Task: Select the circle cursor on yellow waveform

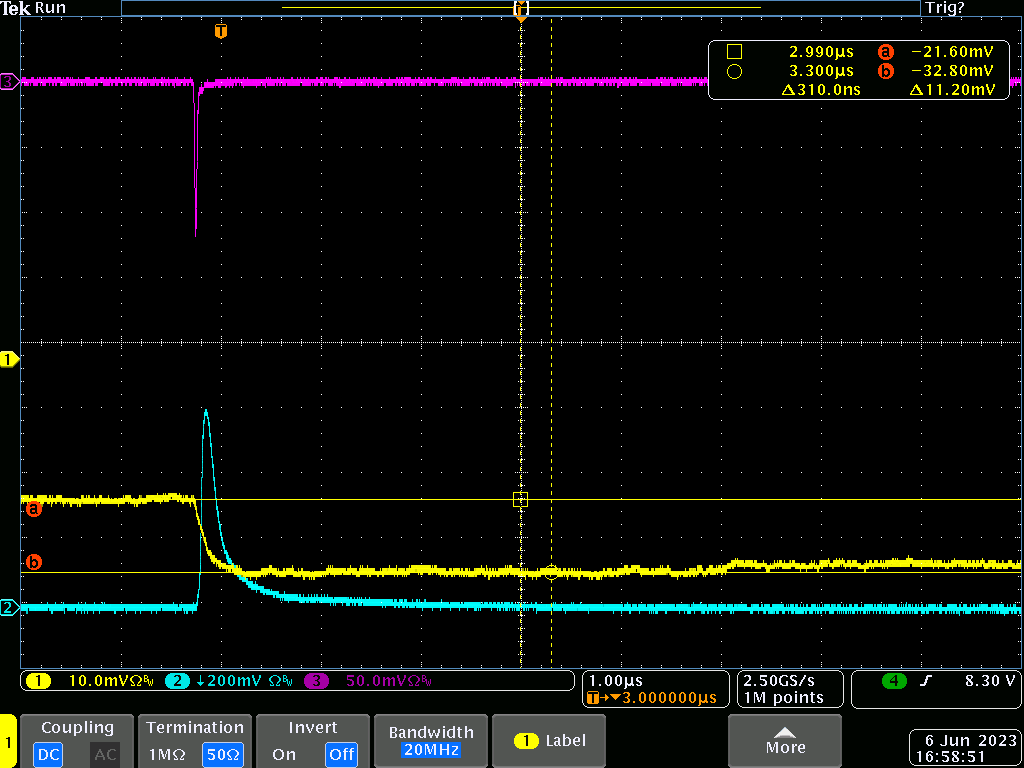Action: pos(551,572)
